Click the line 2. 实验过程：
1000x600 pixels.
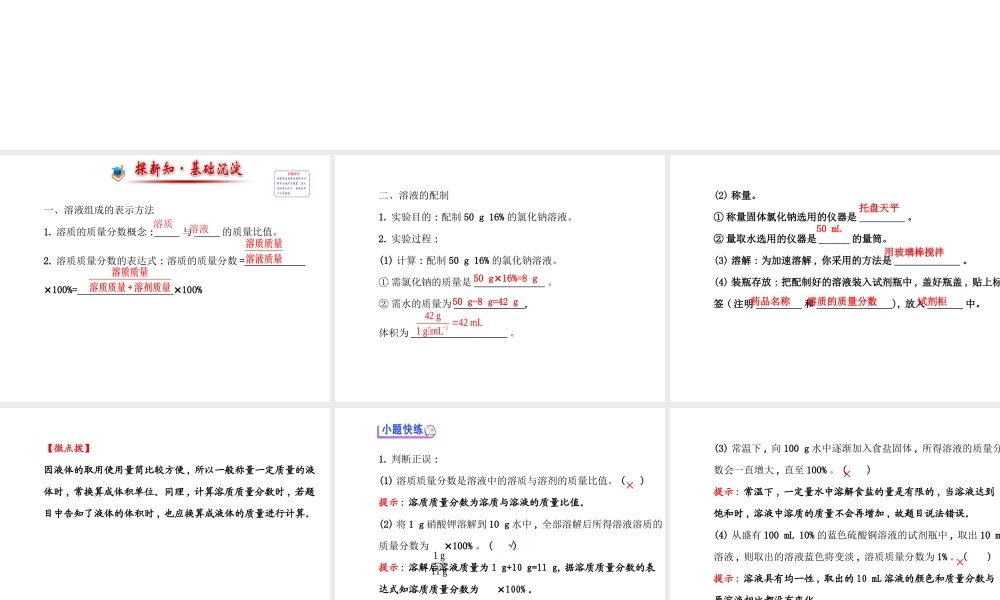409,238
